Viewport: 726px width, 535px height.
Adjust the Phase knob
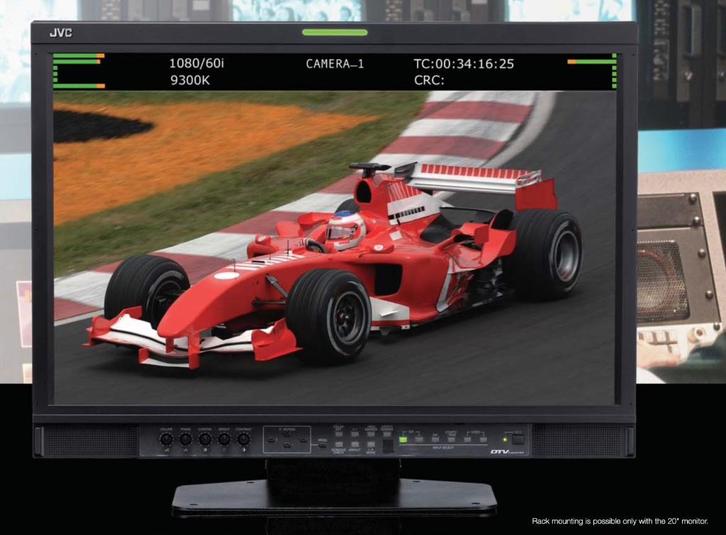click(x=184, y=439)
